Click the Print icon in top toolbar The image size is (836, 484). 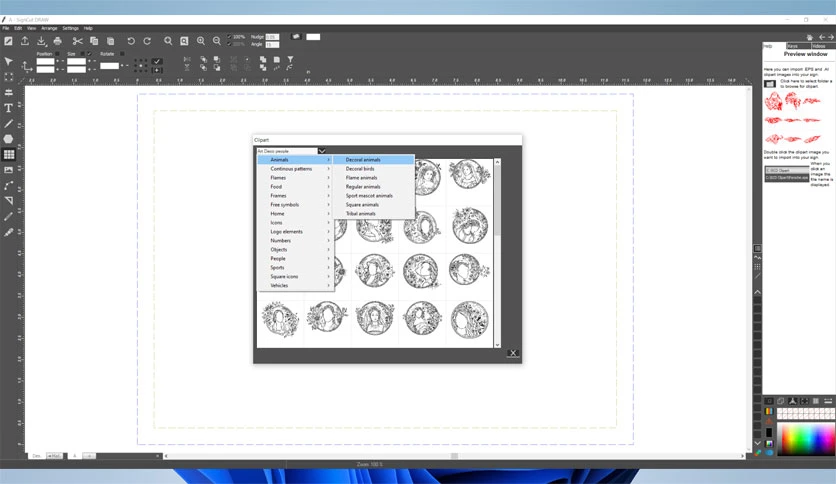pos(58,41)
